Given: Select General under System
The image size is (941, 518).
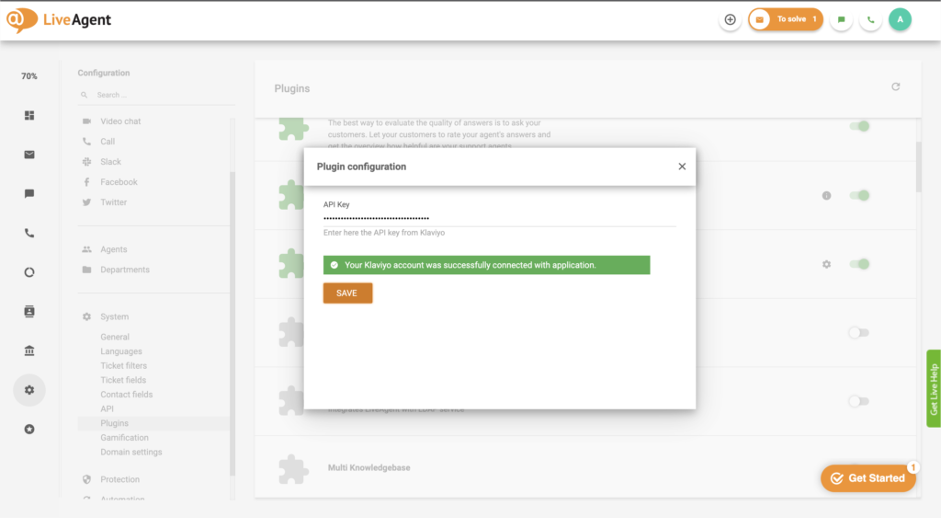Looking at the screenshot, I should point(115,337).
